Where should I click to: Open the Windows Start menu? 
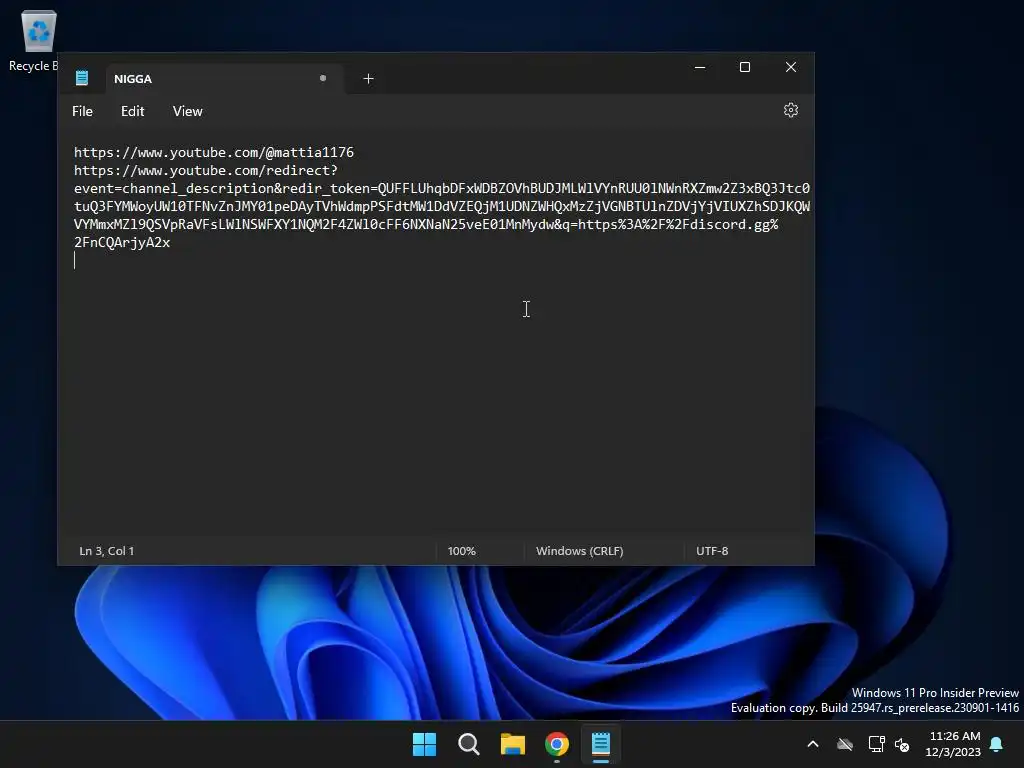424,744
